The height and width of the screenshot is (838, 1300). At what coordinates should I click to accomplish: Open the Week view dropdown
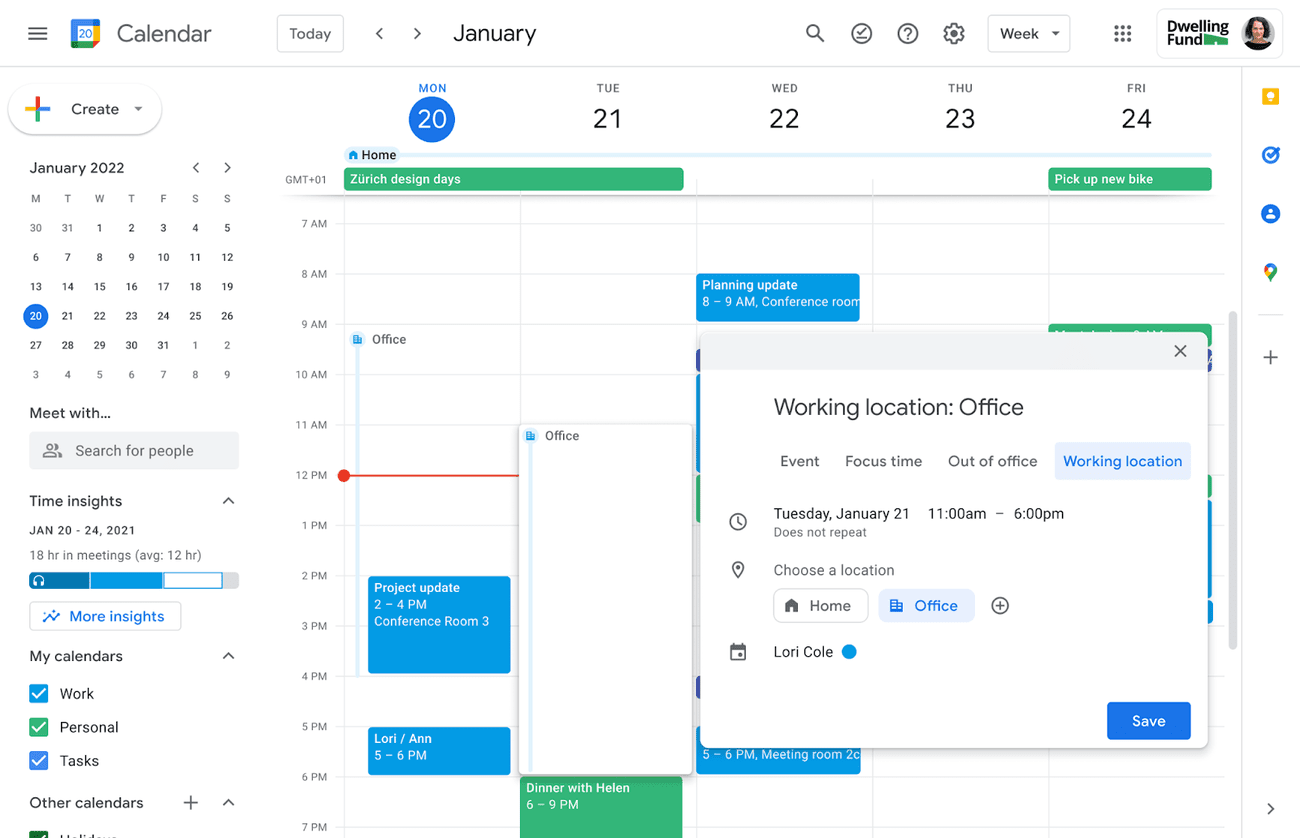1029,33
